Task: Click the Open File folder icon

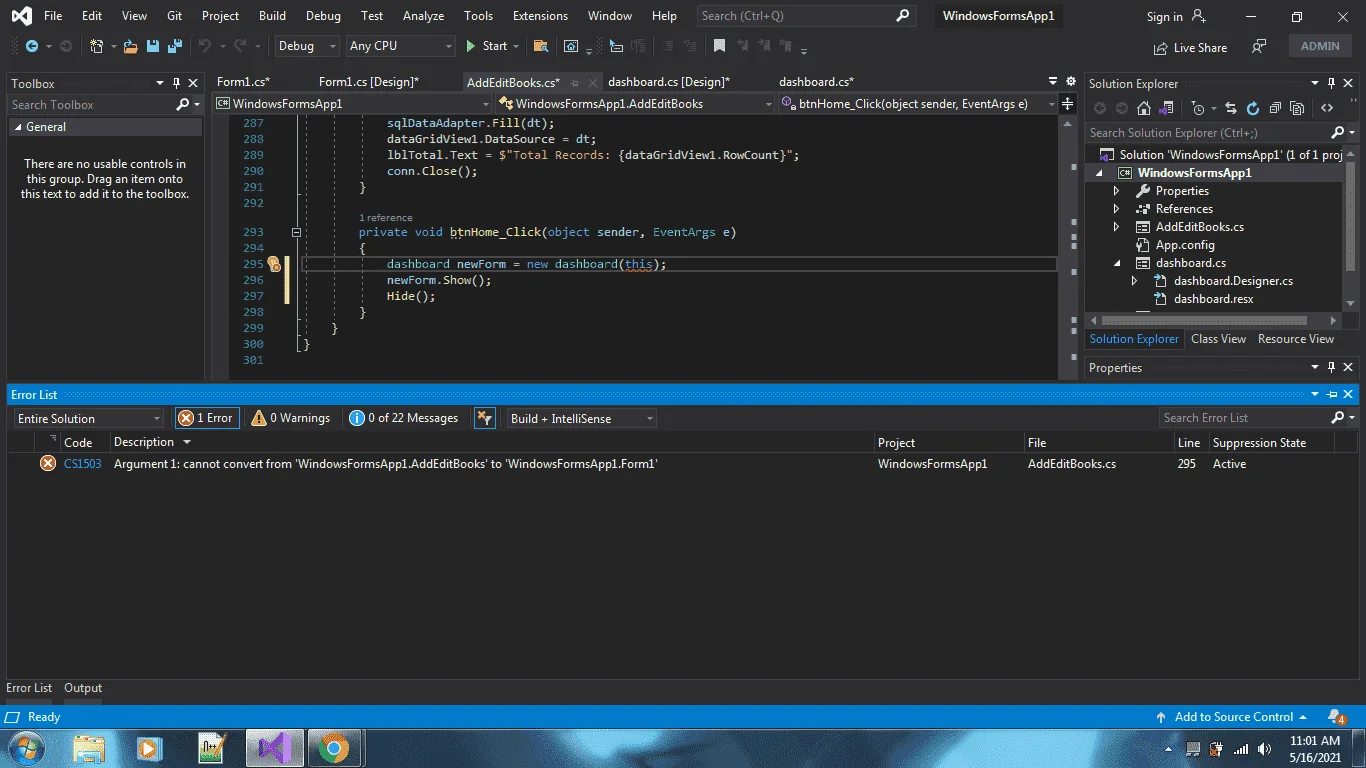Action: click(133, 46)
